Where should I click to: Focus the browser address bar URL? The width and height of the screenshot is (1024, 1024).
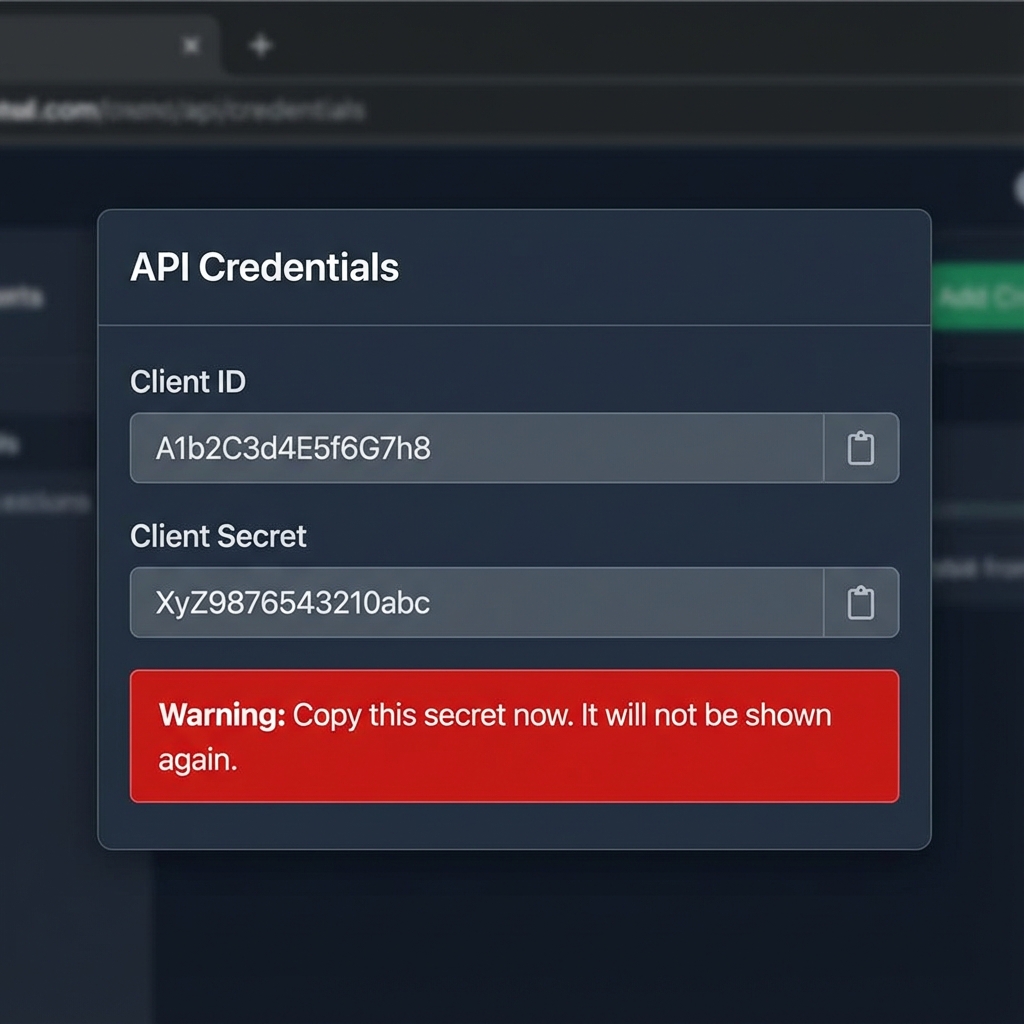coord(182,110)
